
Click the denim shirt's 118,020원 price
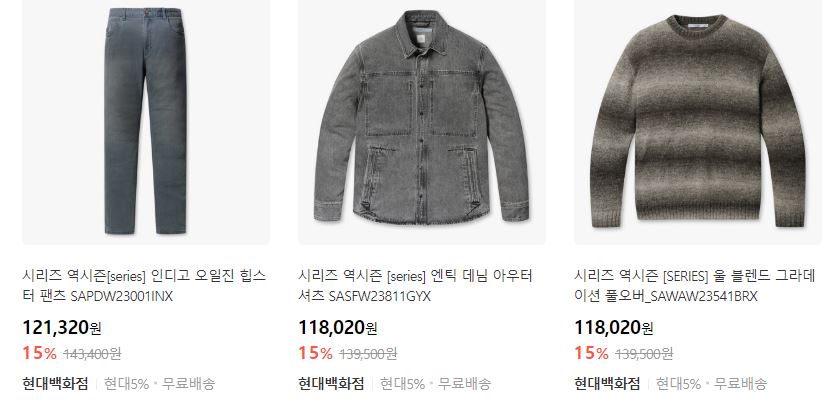338,328
